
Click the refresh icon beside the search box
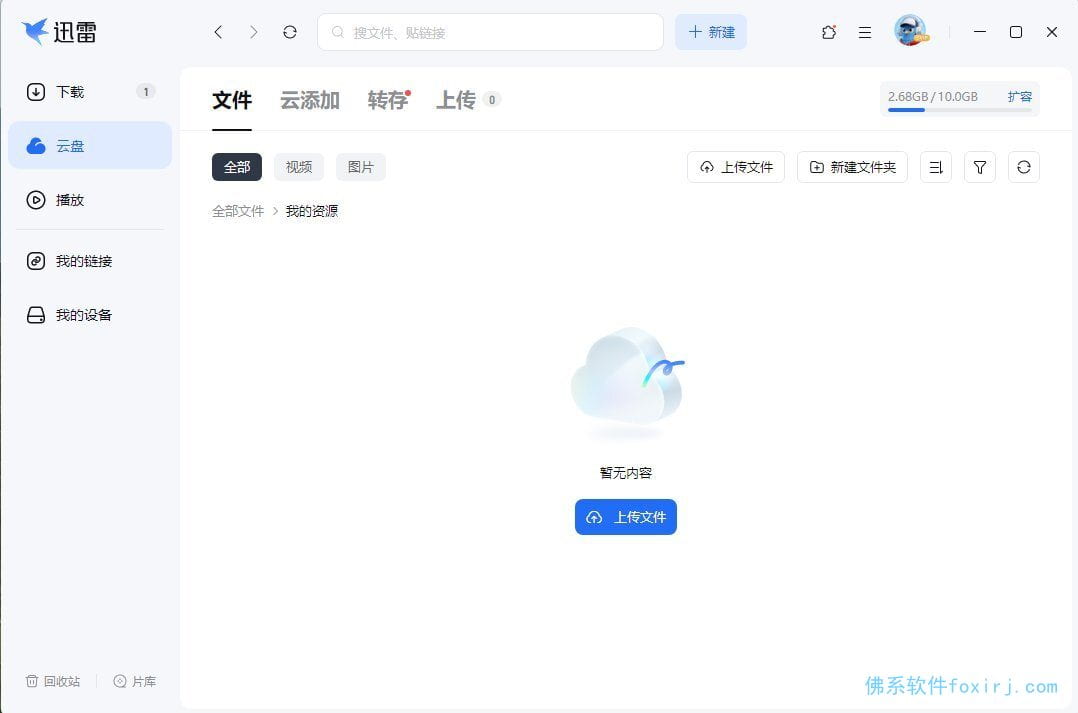(290, 32)
